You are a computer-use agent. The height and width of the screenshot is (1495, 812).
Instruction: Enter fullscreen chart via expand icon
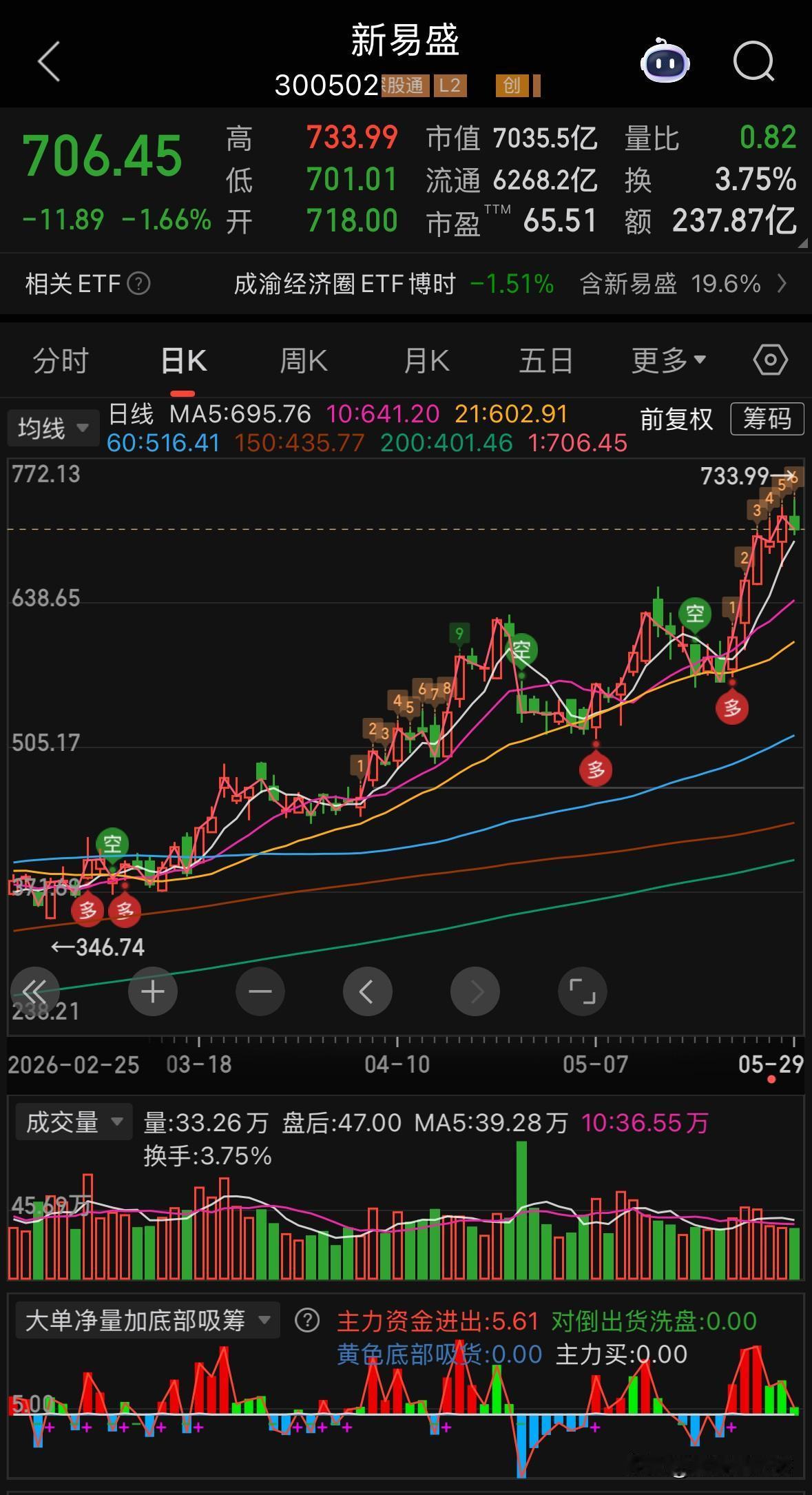[x=583, y=991]
